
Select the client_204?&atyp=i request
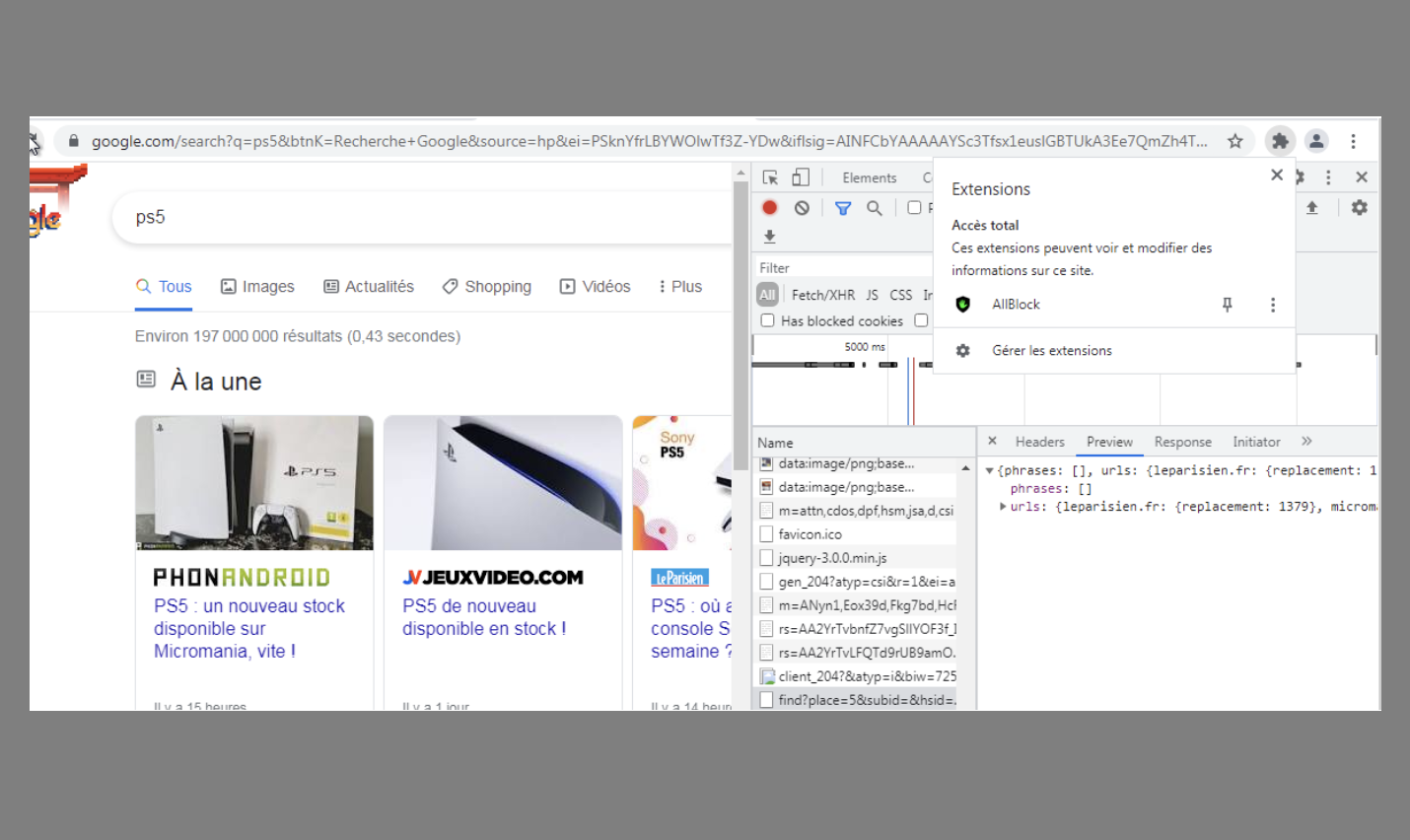click(x=855, y=676)
